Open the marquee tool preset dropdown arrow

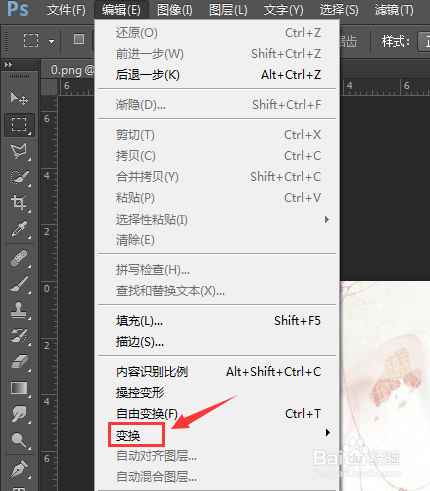point(51,41)
